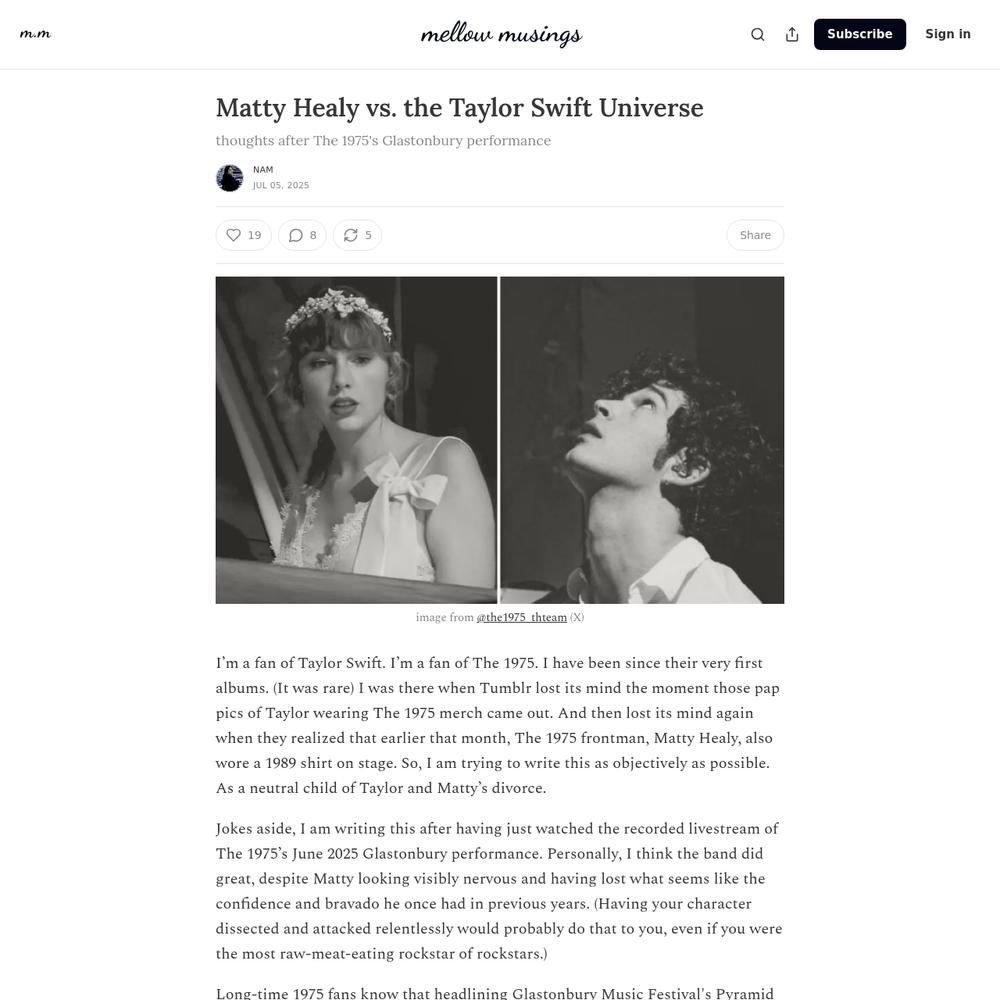Open the left Taylor Swift photo
The width and height of the screenshot is (1000, 1000).
pyautogui.click(x=356, y=440)
